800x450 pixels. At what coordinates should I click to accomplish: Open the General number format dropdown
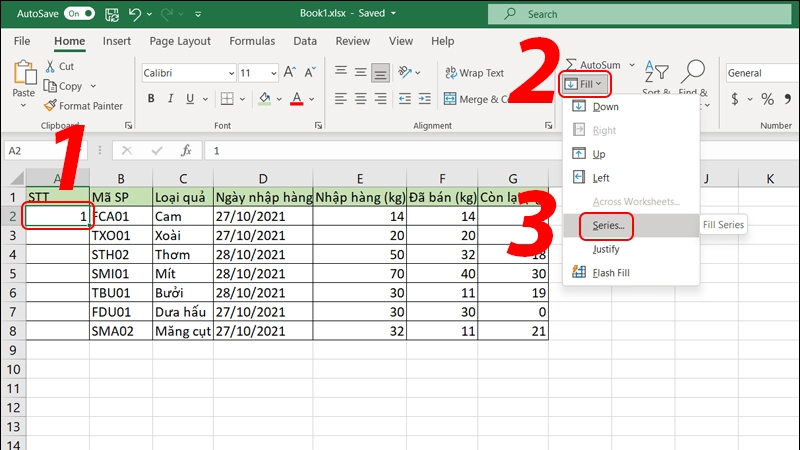pyautogui.click(x=760, y=73)
